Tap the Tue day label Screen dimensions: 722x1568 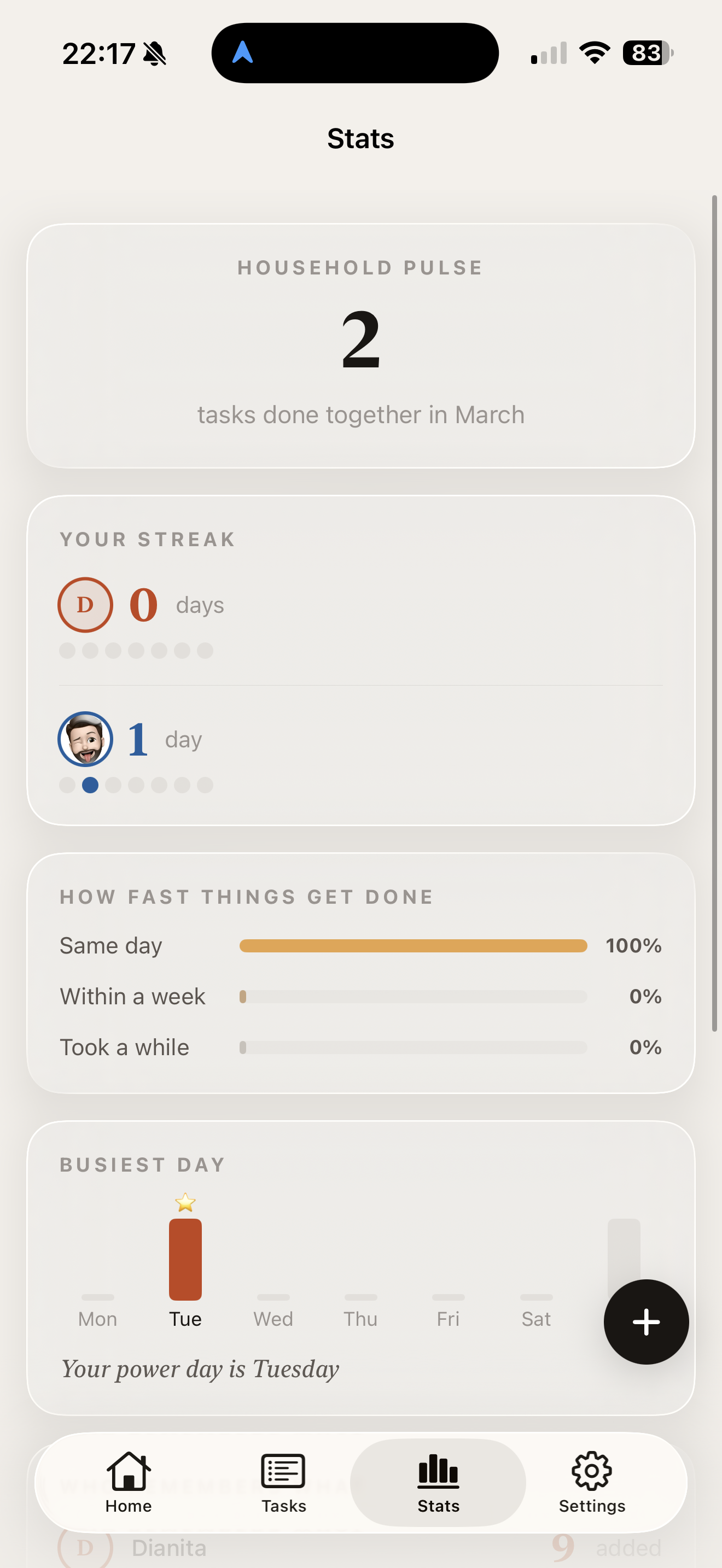[185, 1319]
